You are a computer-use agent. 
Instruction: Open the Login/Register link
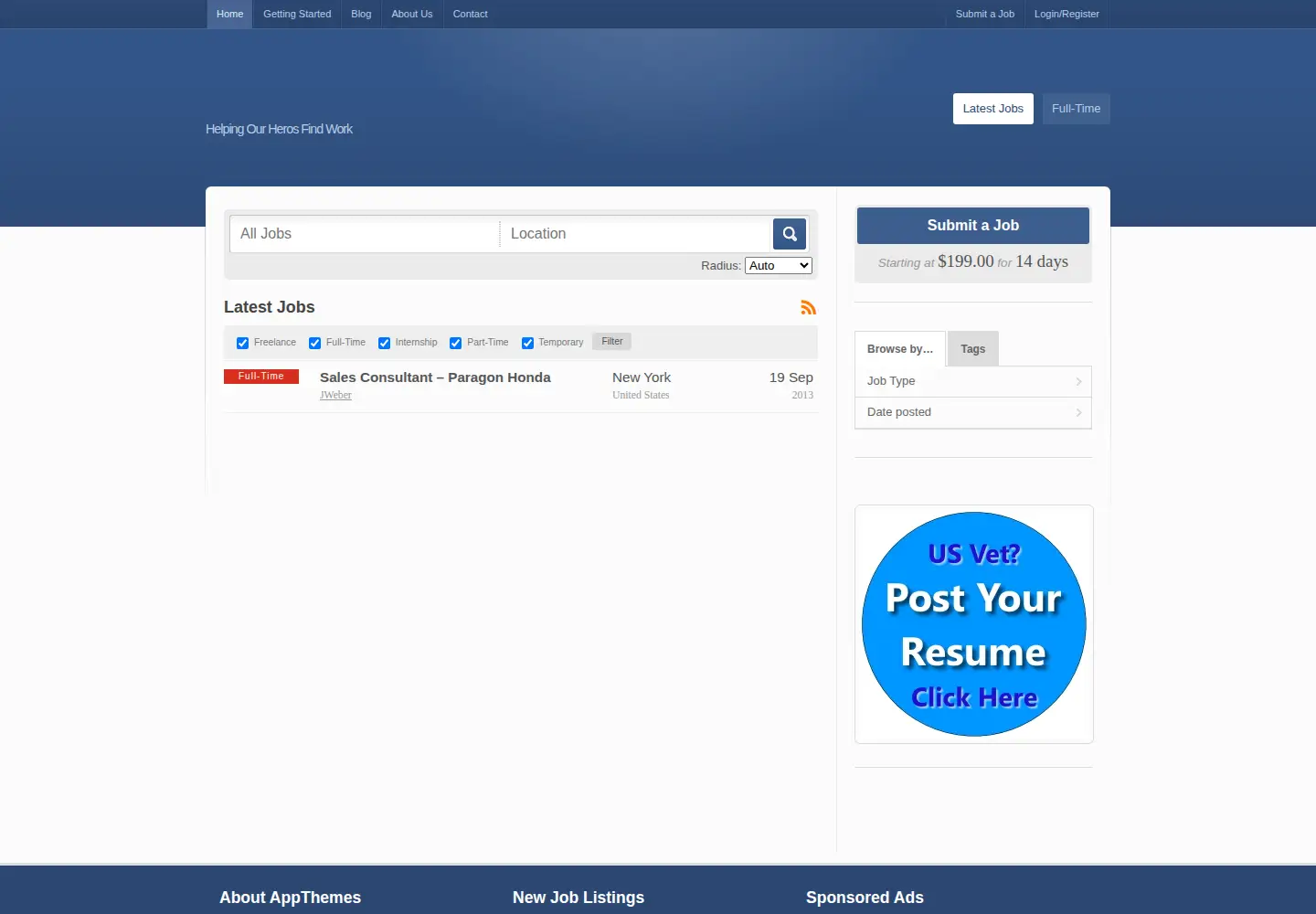click(1067, 14)
